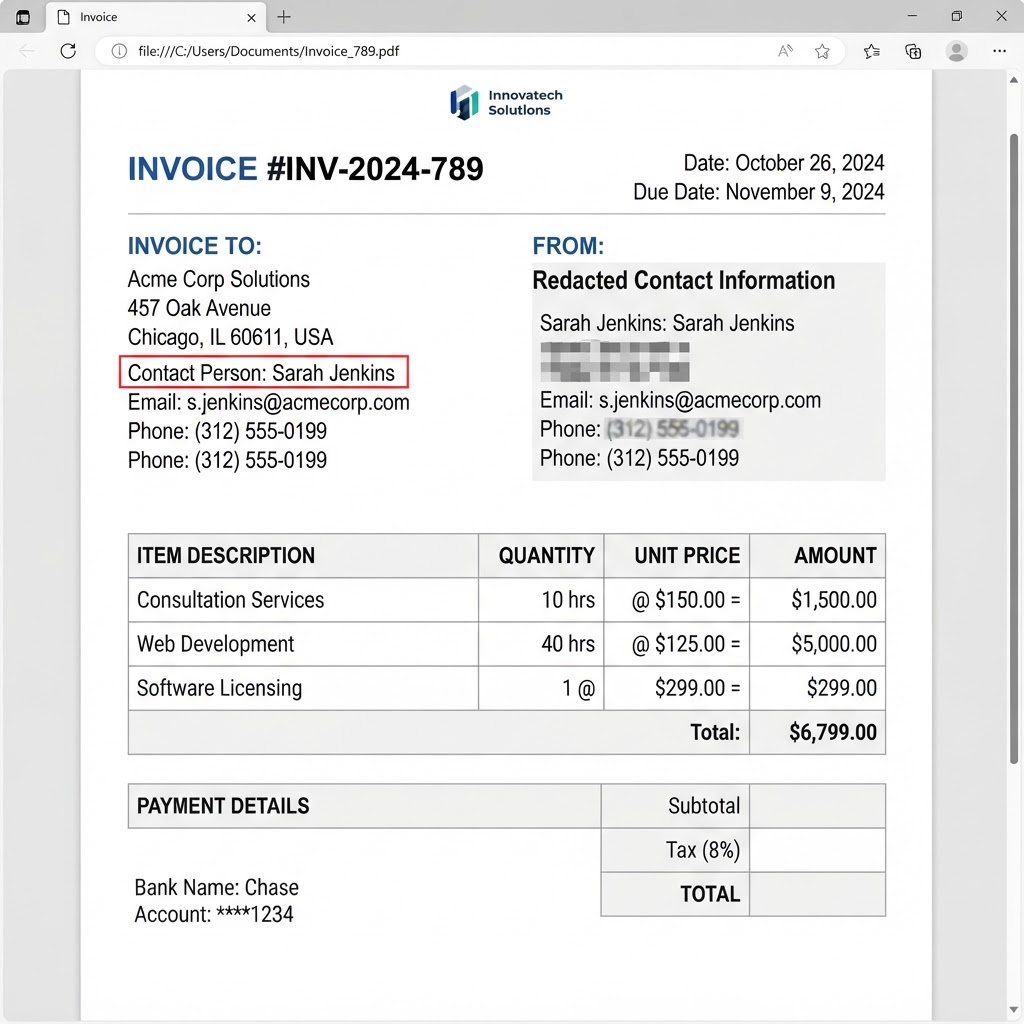Open a new tab with plus button
The image size is (1024, 1024).
pyautogui.click(x=284, y=17)
